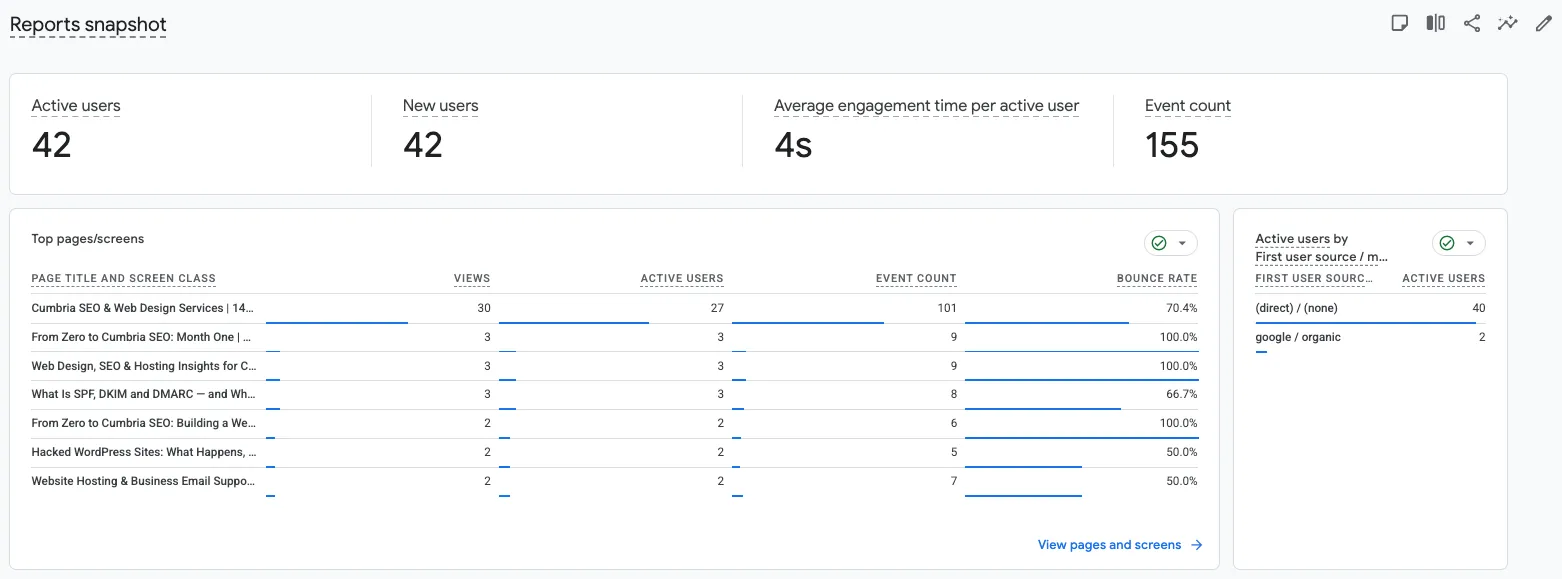Viewport: 1562px width, 579px height.
Task: Click the active users value 27
Action: pos(717,308)
